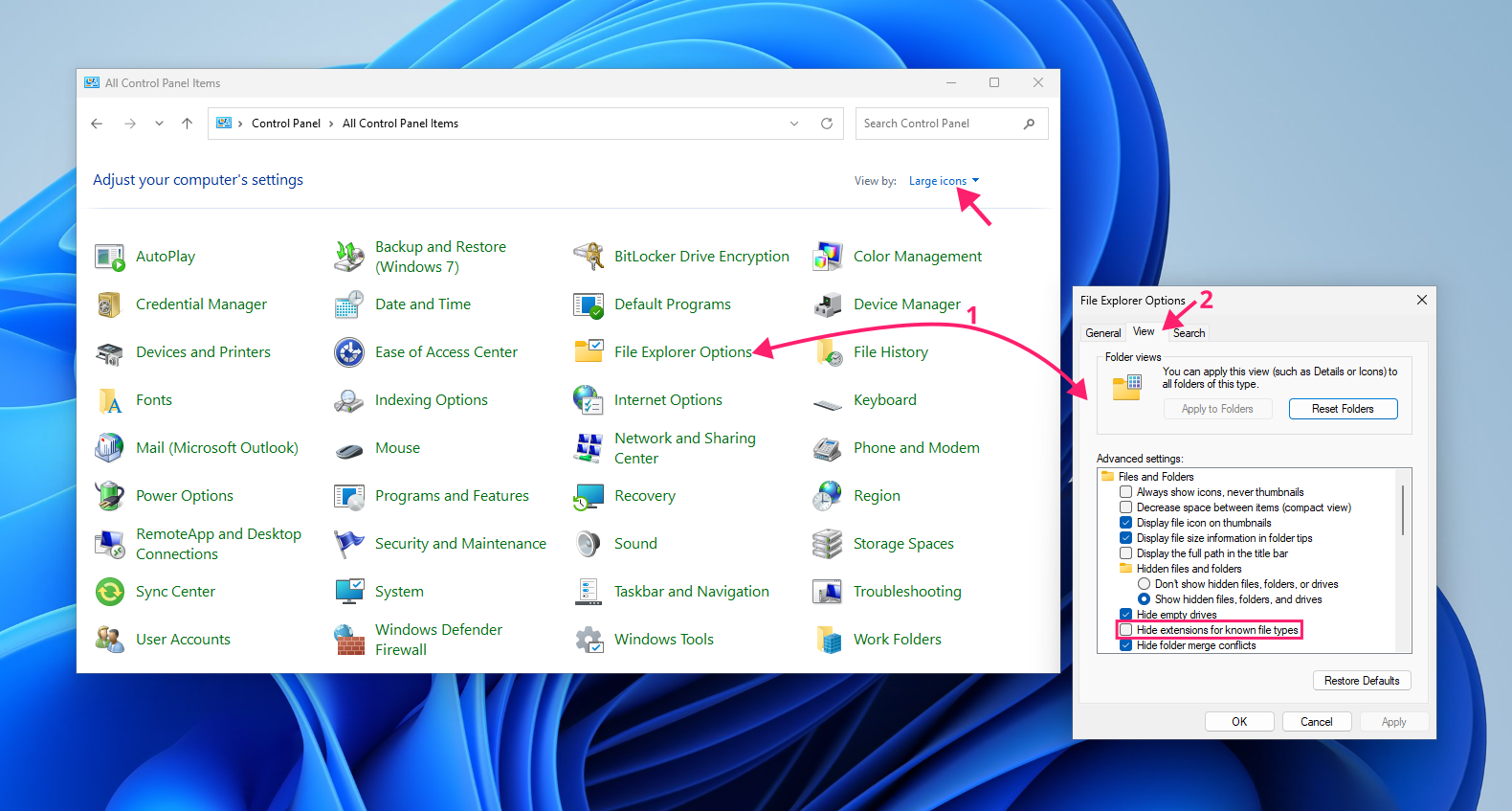This screenshot has height=811, width=1512.
Task: Uncheck Hide empty drives checkbox
Action: pos(1126,615)
